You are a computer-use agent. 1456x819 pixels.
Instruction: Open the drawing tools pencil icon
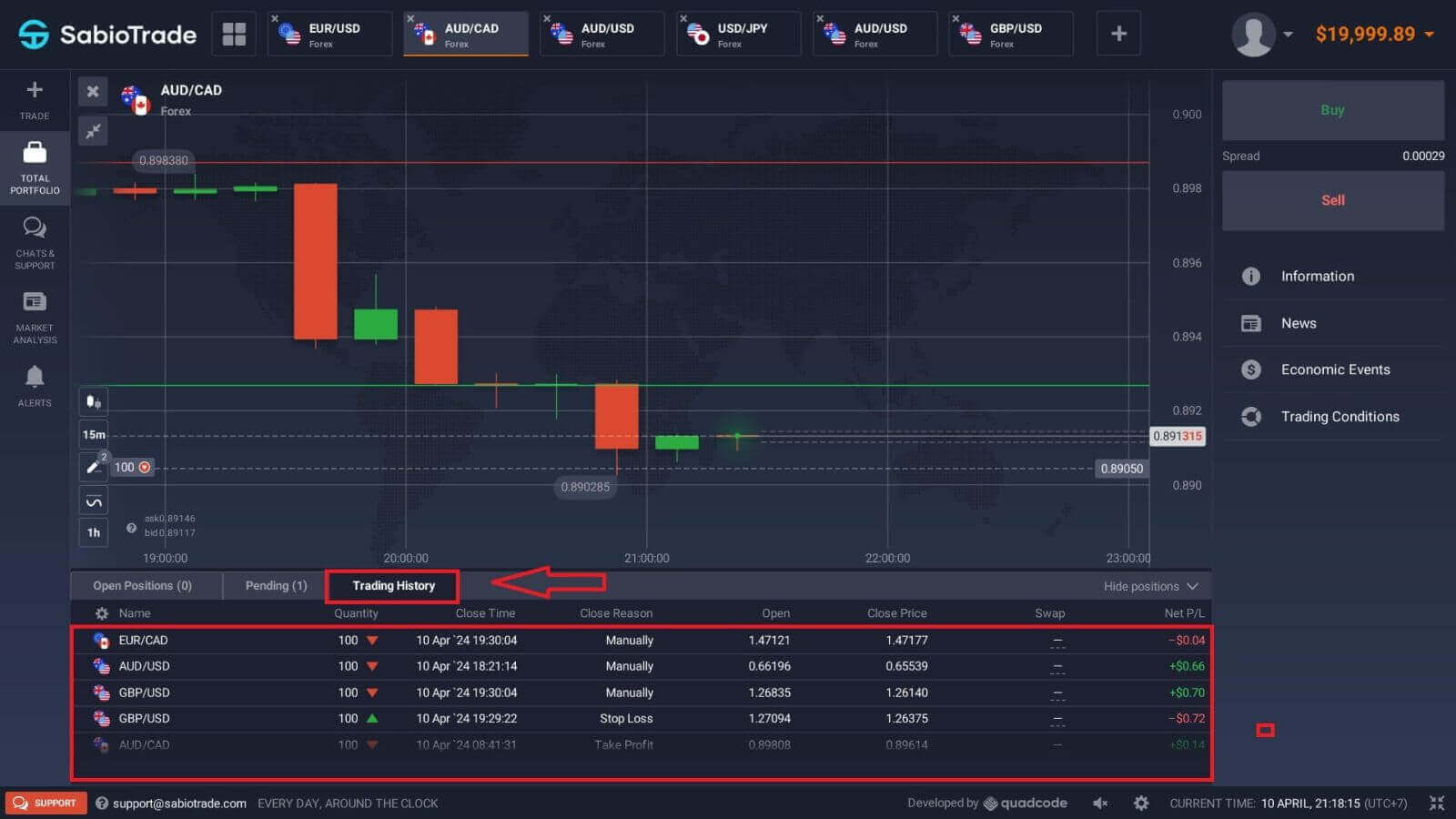tap(93, 466)
